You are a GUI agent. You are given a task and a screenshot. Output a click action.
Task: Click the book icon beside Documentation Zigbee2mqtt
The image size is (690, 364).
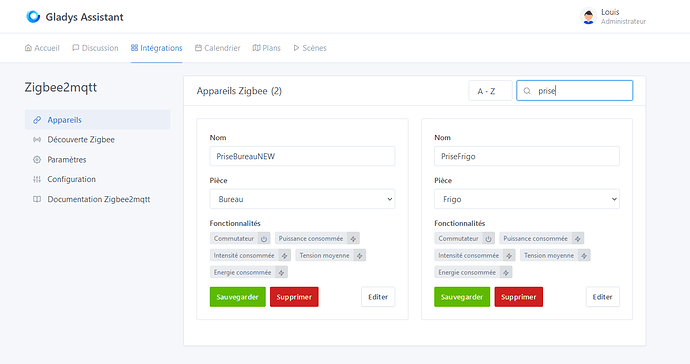pos(37,199)
